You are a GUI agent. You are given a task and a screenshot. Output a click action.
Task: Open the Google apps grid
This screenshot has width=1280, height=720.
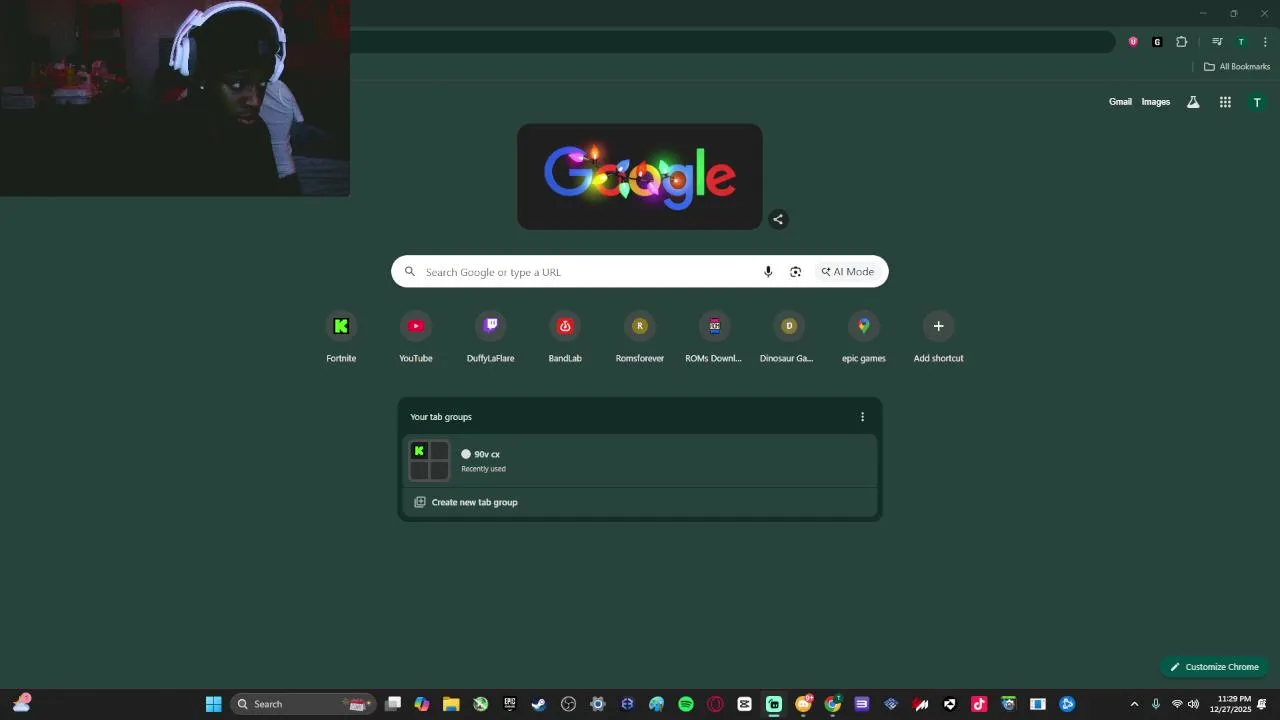coord(1225,102)
